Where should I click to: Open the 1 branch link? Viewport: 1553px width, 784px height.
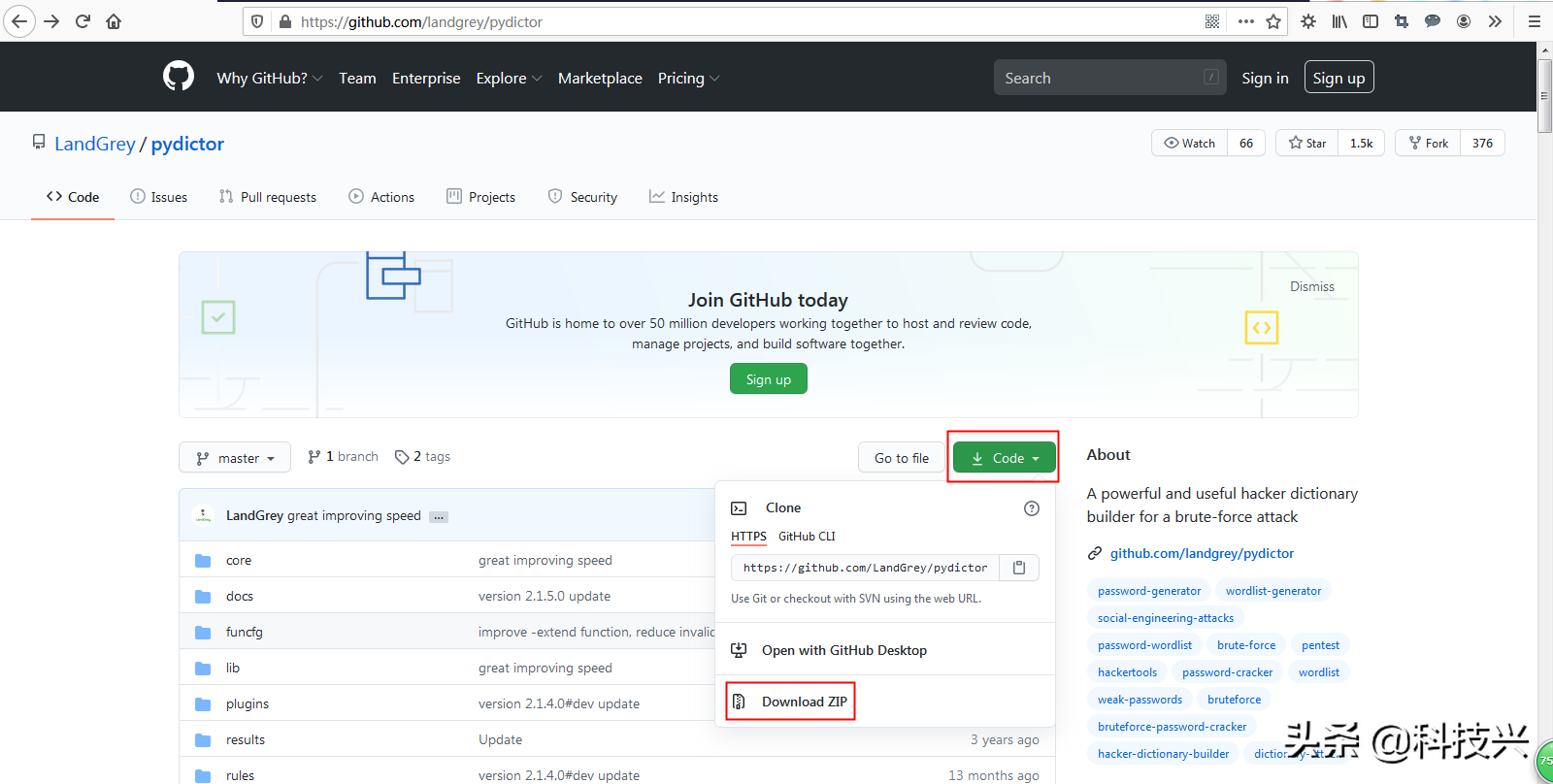(x=343, y=457)
